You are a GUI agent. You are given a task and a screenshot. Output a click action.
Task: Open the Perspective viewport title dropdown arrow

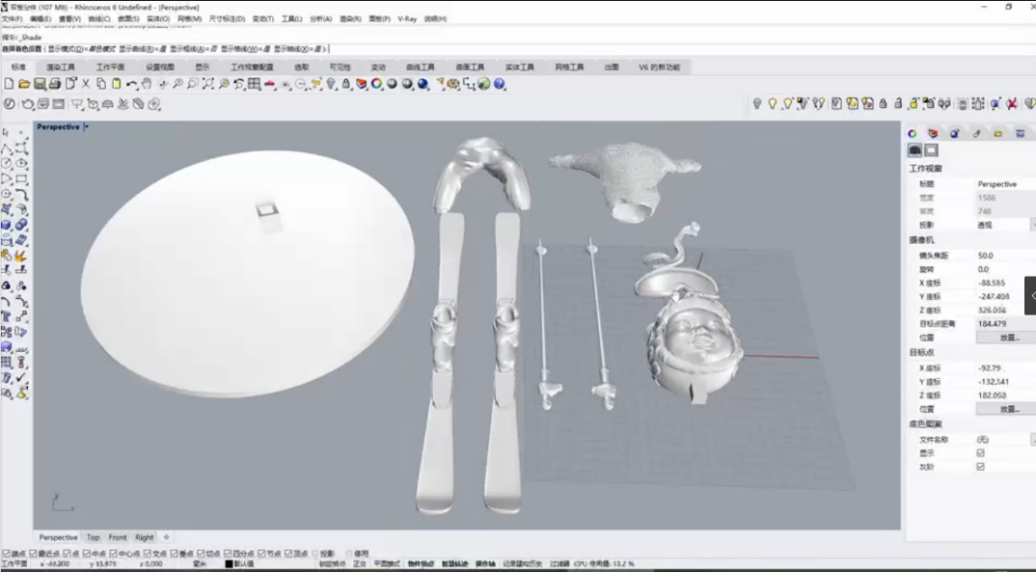coord(87,127)
